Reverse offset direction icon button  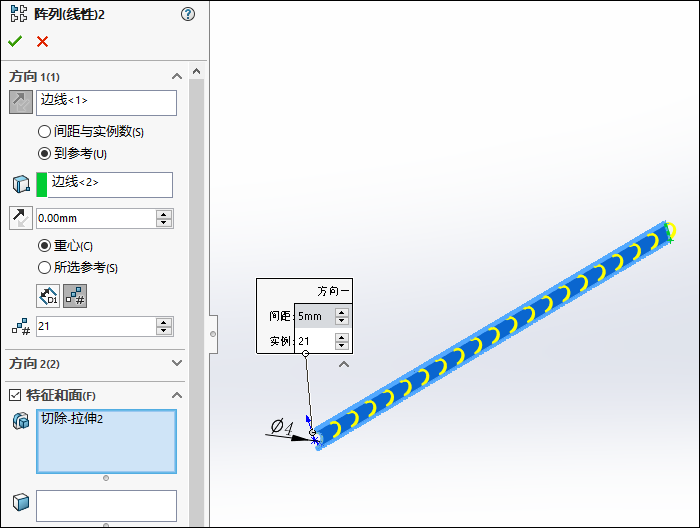pyautogui.click(x=21, y=218)
